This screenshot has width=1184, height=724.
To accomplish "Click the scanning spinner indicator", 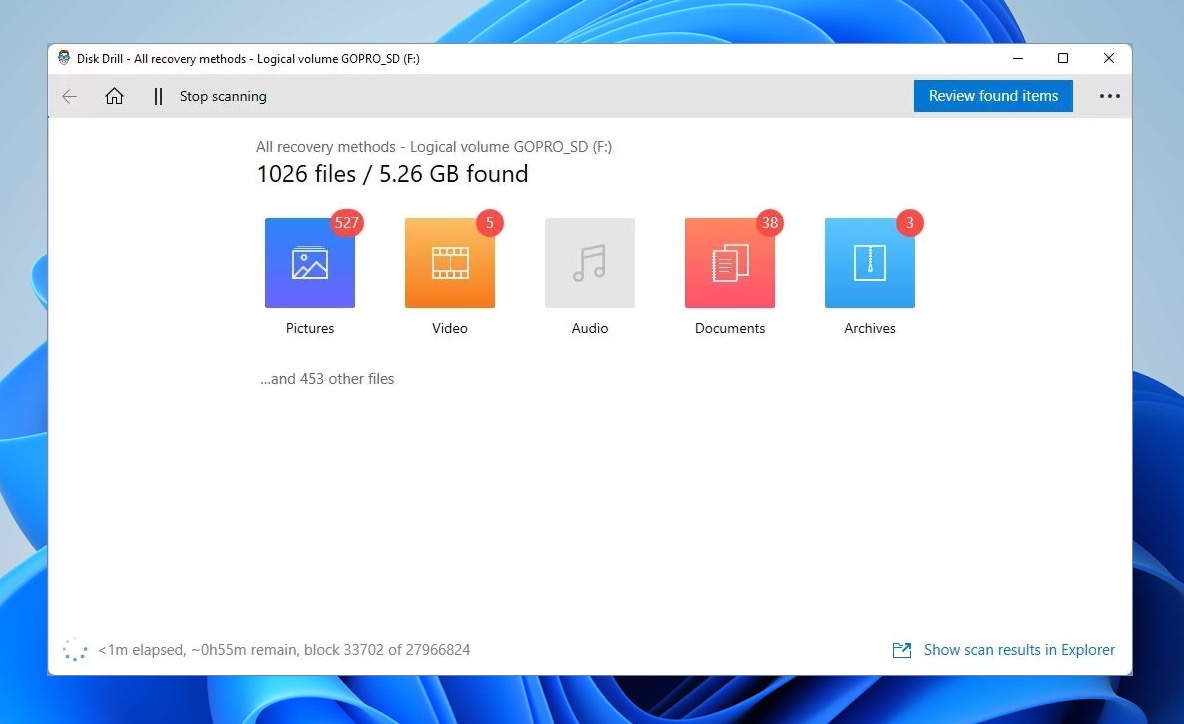I will pos(75,650).
